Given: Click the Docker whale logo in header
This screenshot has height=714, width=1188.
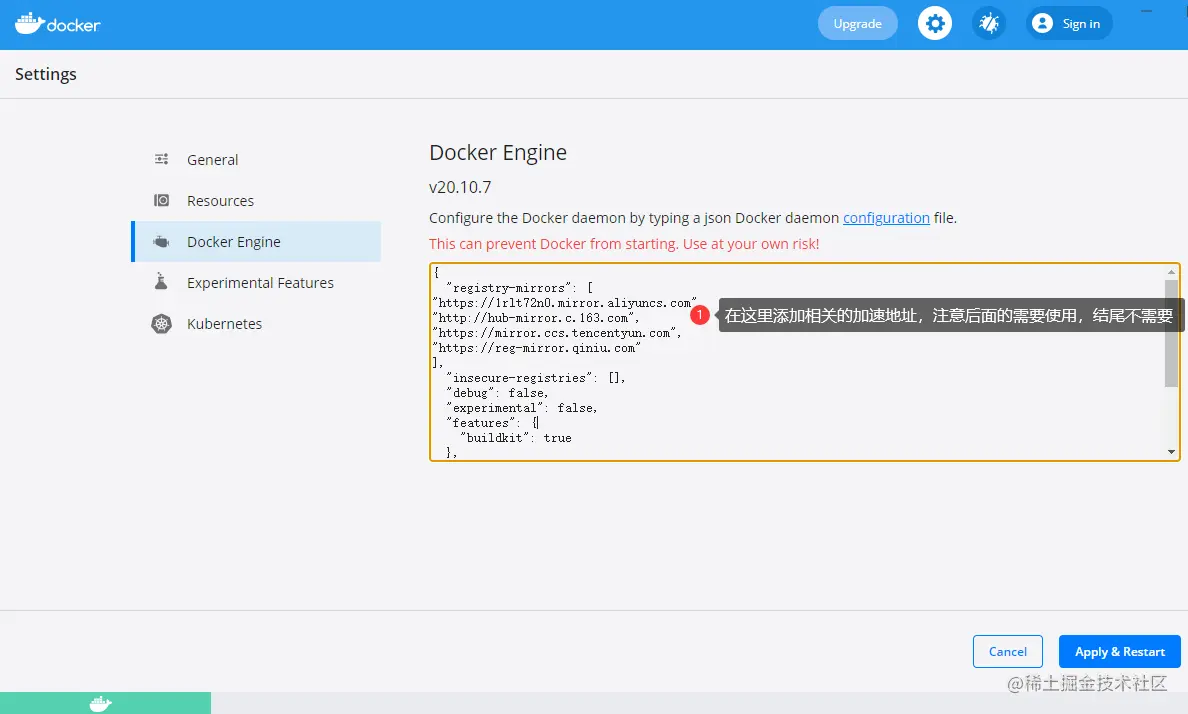Looking at the screenshot, I should (x=58, y=23).
